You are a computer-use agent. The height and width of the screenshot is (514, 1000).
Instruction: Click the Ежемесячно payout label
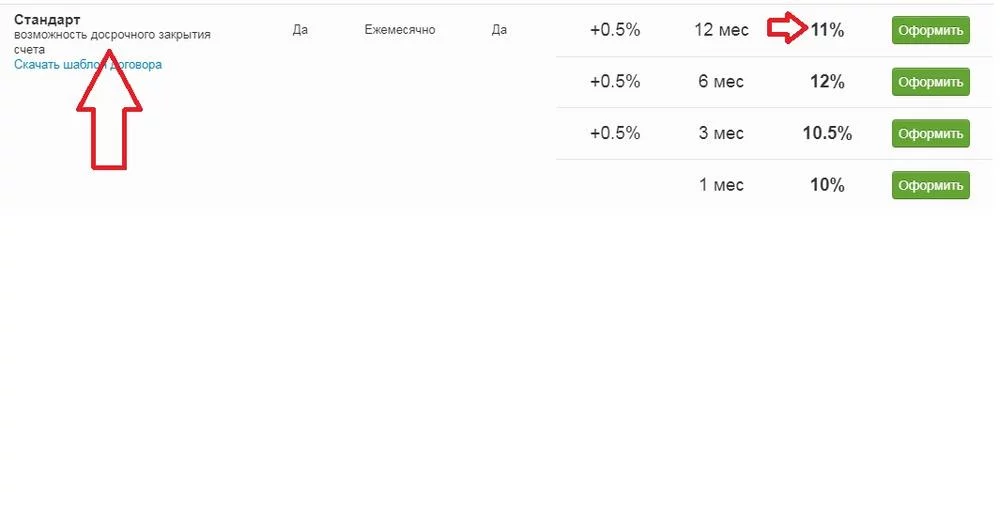tap(400, 30)
